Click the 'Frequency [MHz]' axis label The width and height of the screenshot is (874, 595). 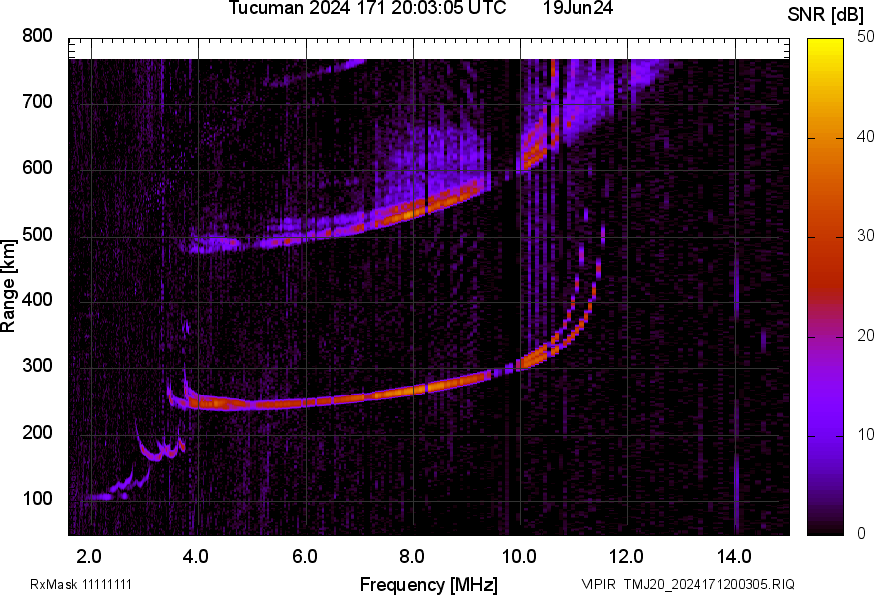click(429, 585)
